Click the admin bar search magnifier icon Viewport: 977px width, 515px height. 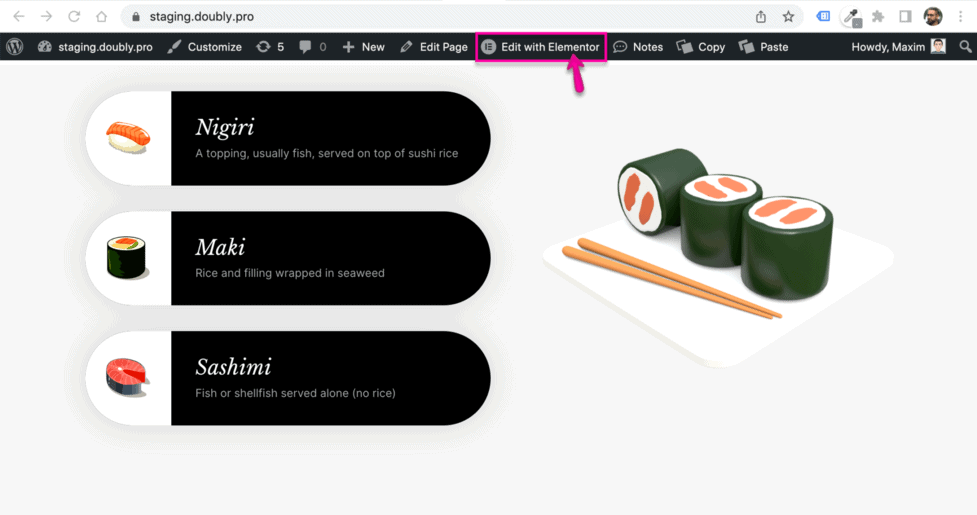965,47
